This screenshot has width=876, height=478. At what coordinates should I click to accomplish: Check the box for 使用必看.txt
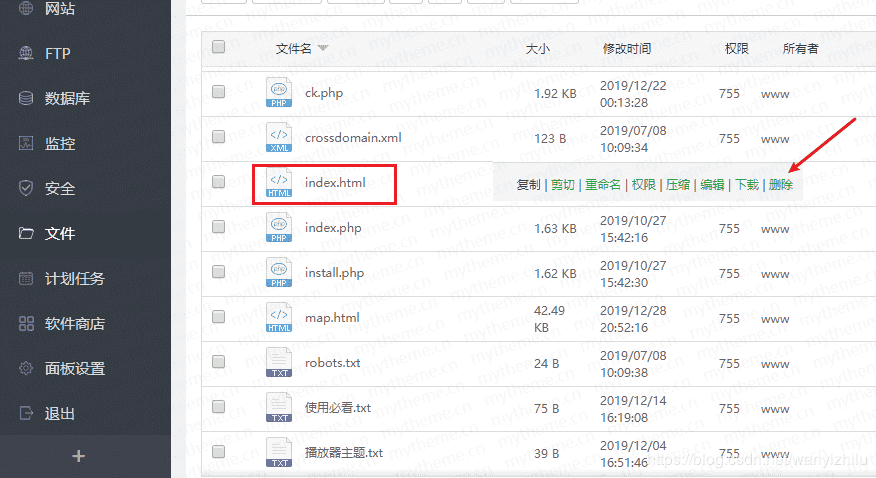[218, 407]
